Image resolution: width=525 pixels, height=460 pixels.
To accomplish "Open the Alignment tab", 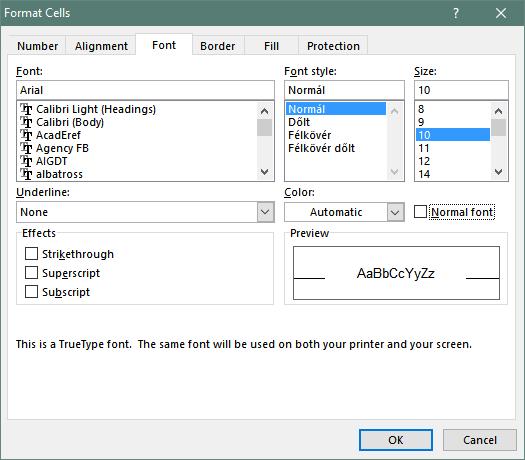I will [101, 46].
